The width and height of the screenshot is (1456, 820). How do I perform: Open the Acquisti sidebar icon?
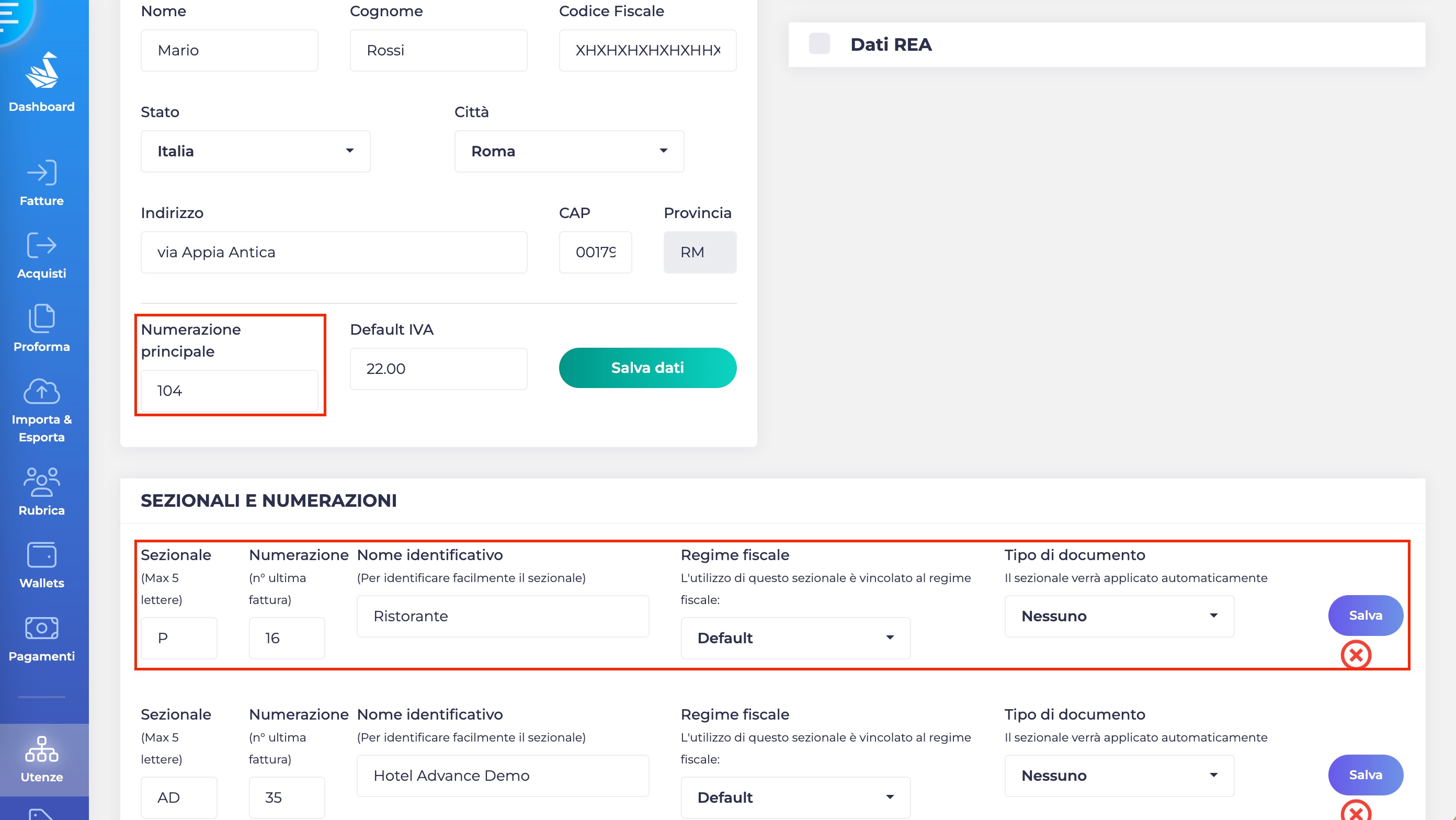click(42, 246)
